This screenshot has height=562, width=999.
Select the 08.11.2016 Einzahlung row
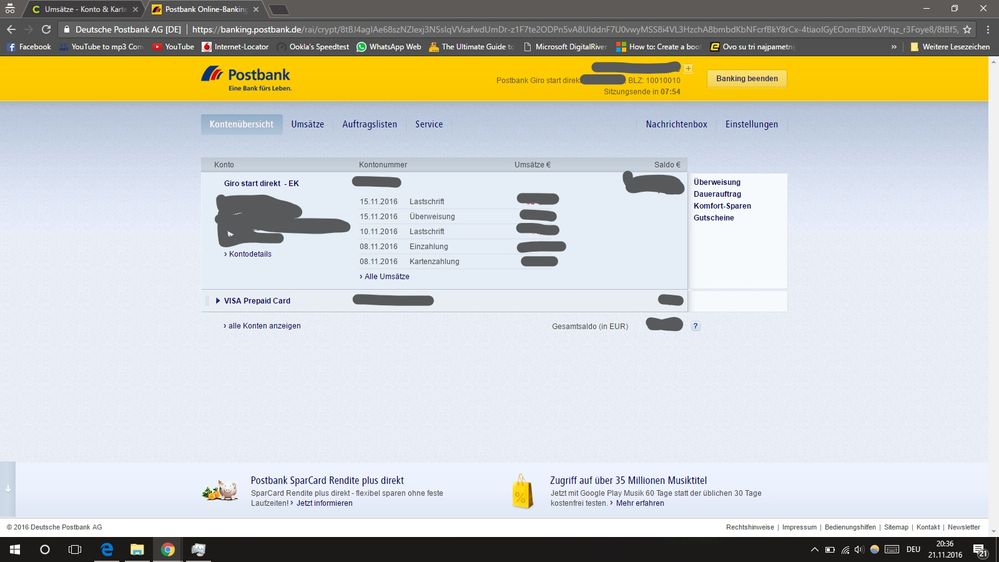(459, 247)
